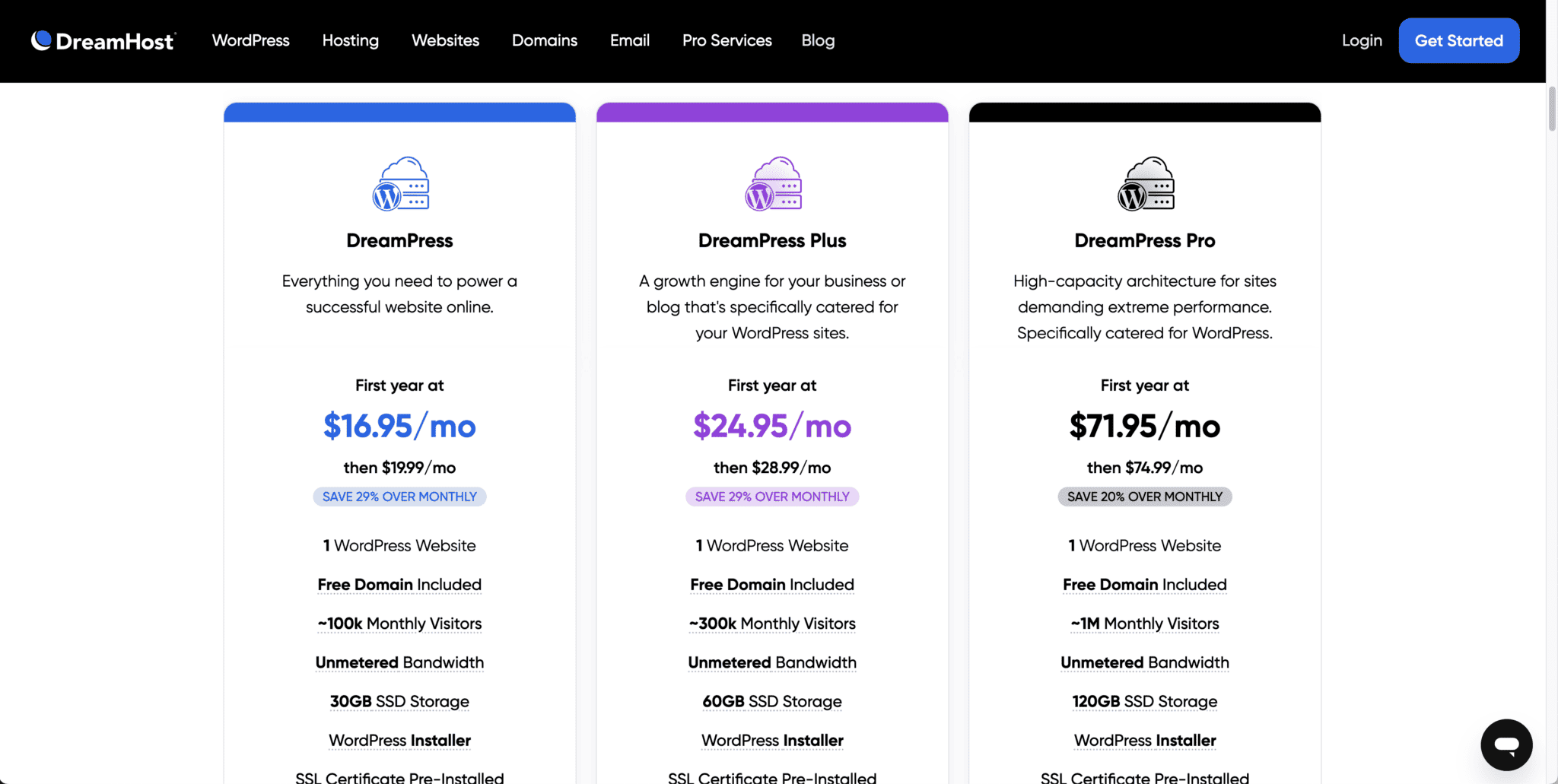Open the chat widget bubble
Viewport: 1558px width, 784px height.
tap(1506, 744)
